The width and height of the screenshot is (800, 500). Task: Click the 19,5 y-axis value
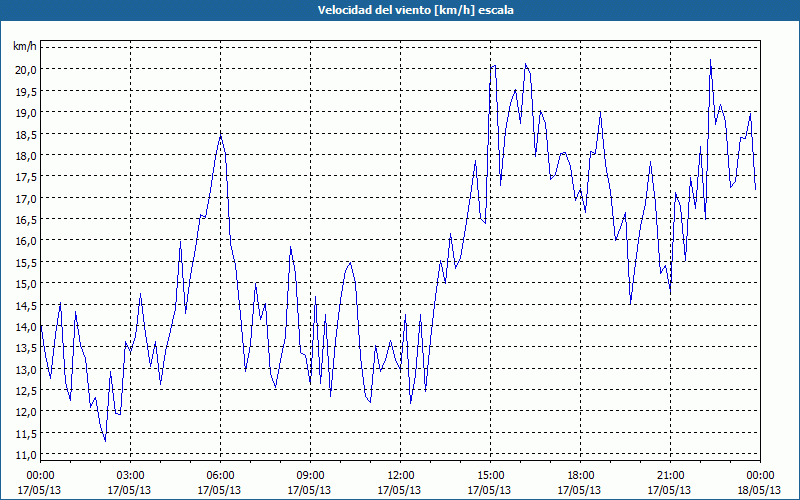(x=27, y=91)
